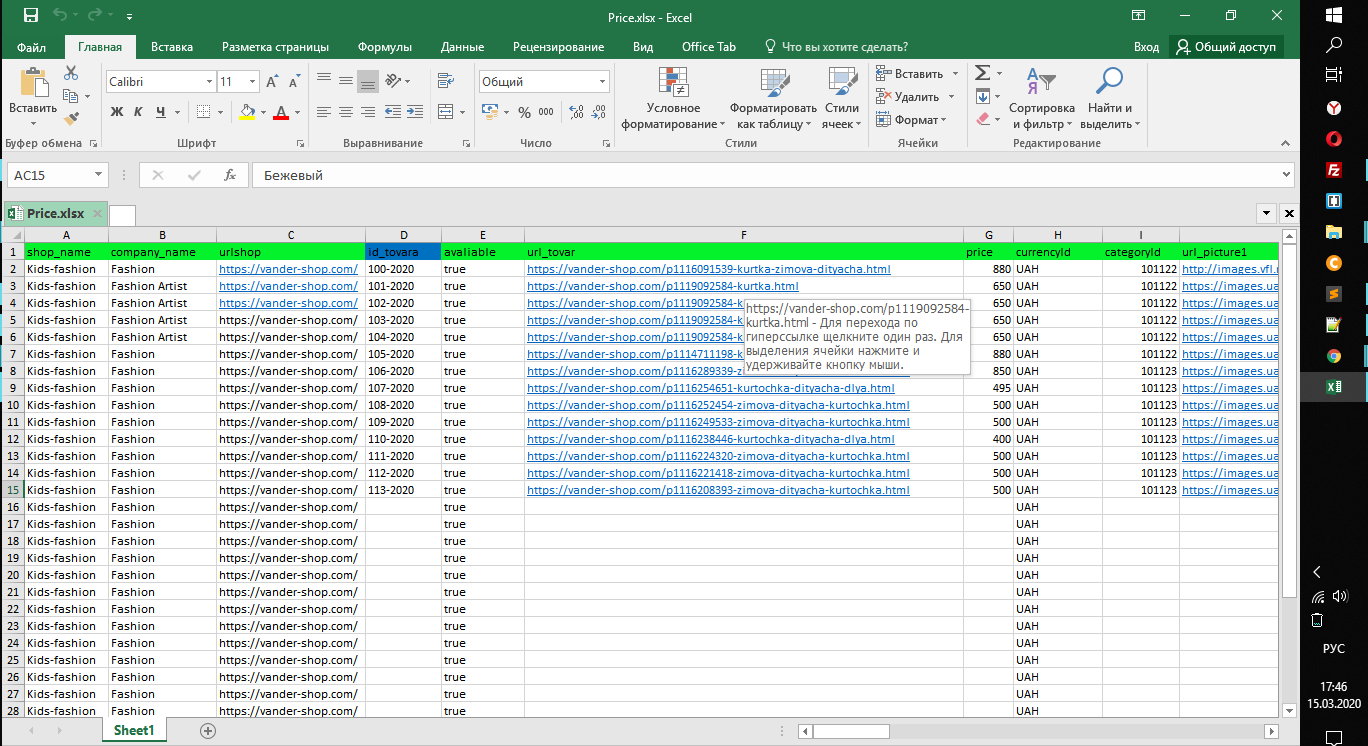The image size is (1368, 746).
Task: Increase decimal places
Action: pyautogui.click(x=575, y=113)
